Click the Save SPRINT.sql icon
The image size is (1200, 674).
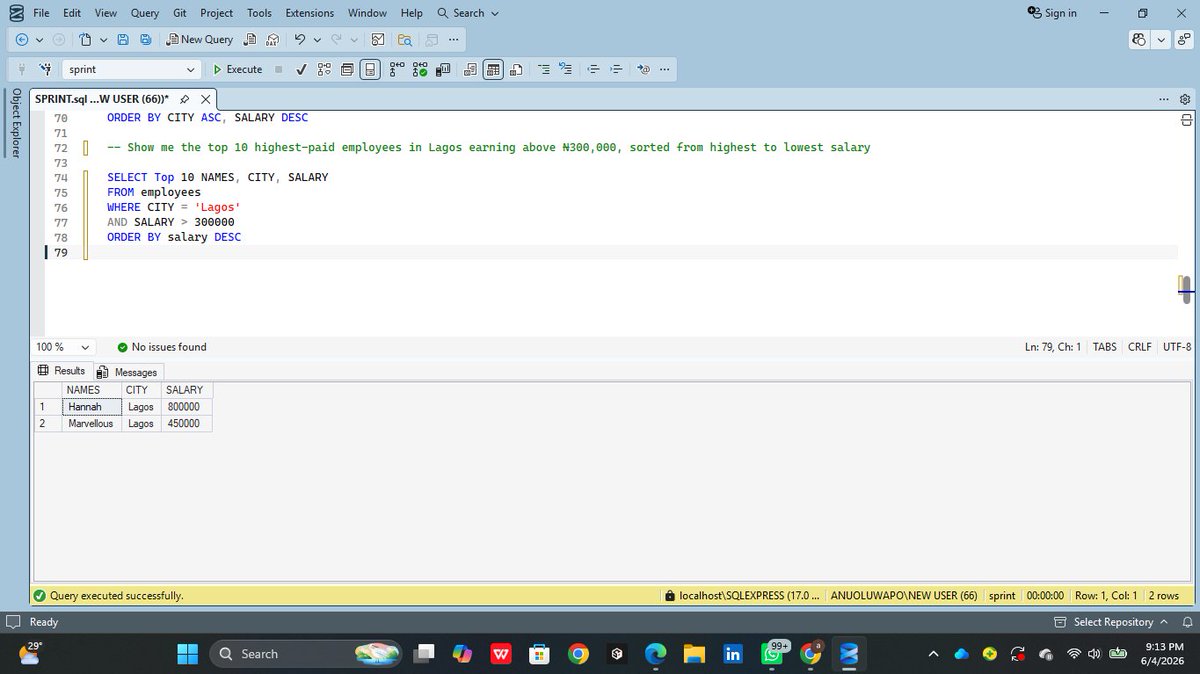[x=123, y=40]
